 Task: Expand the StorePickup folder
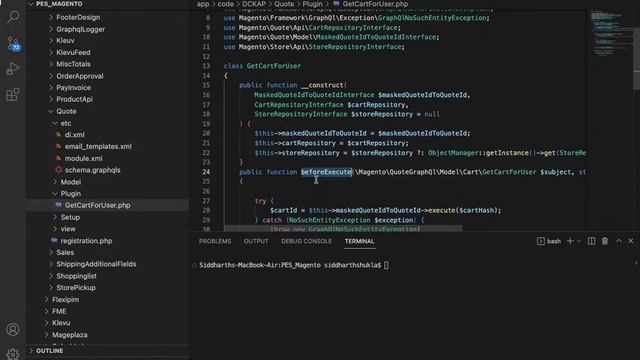point(76,287)
